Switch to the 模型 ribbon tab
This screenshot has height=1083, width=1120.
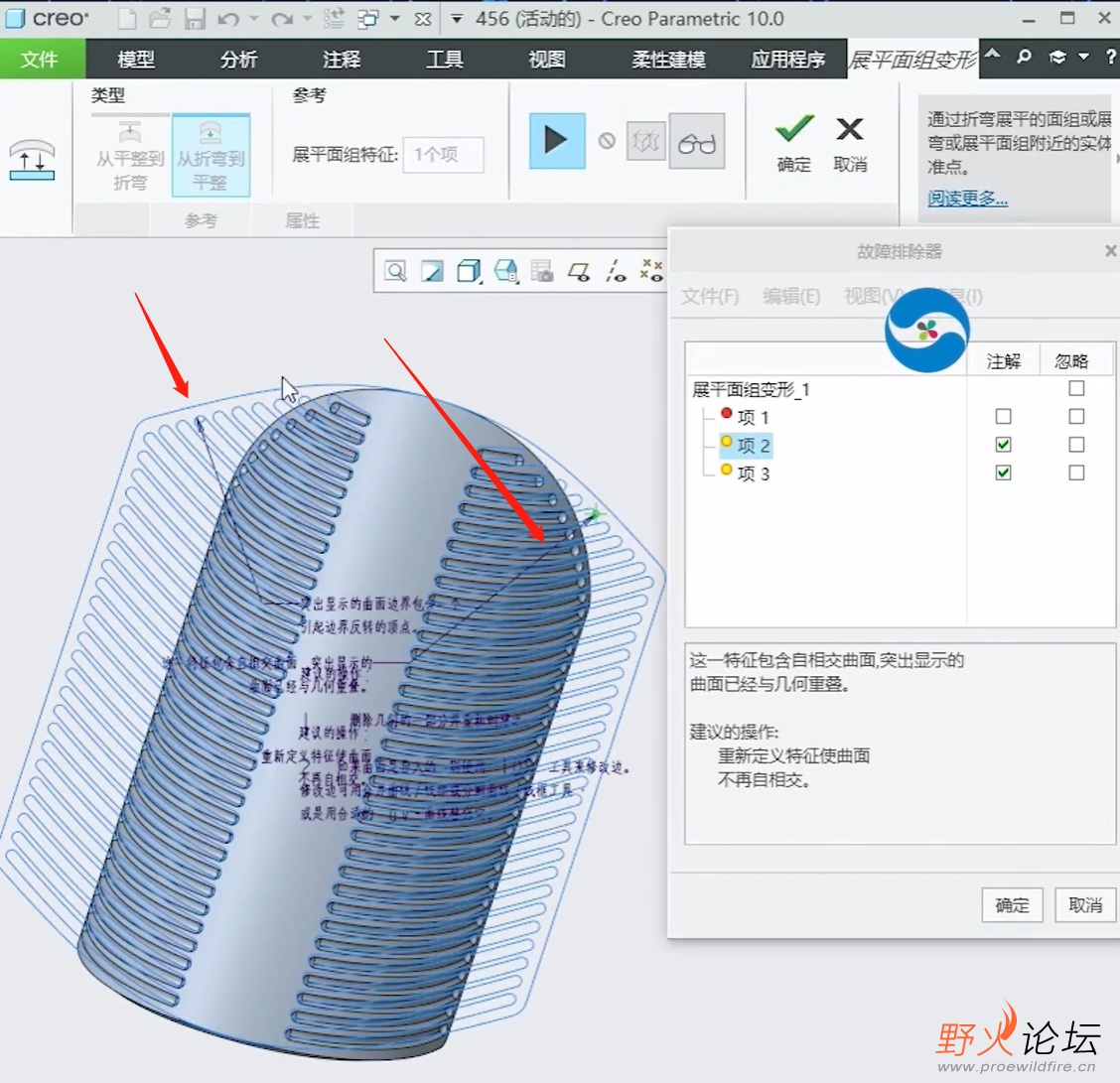point(136,60)
